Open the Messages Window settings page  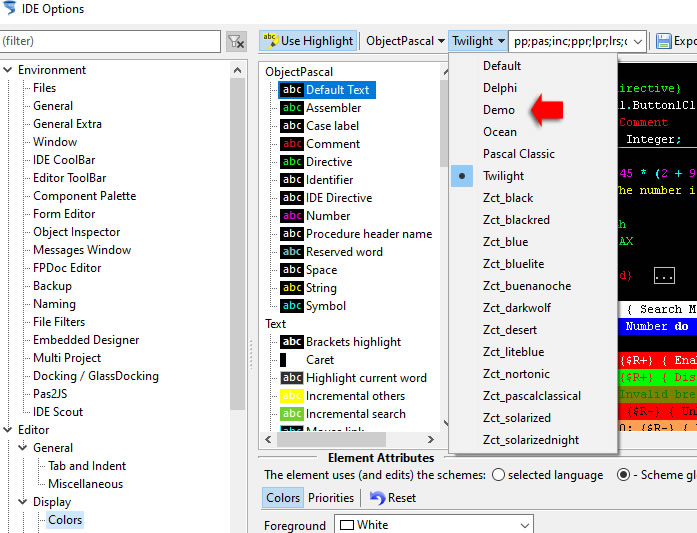[x=82, y=250]
